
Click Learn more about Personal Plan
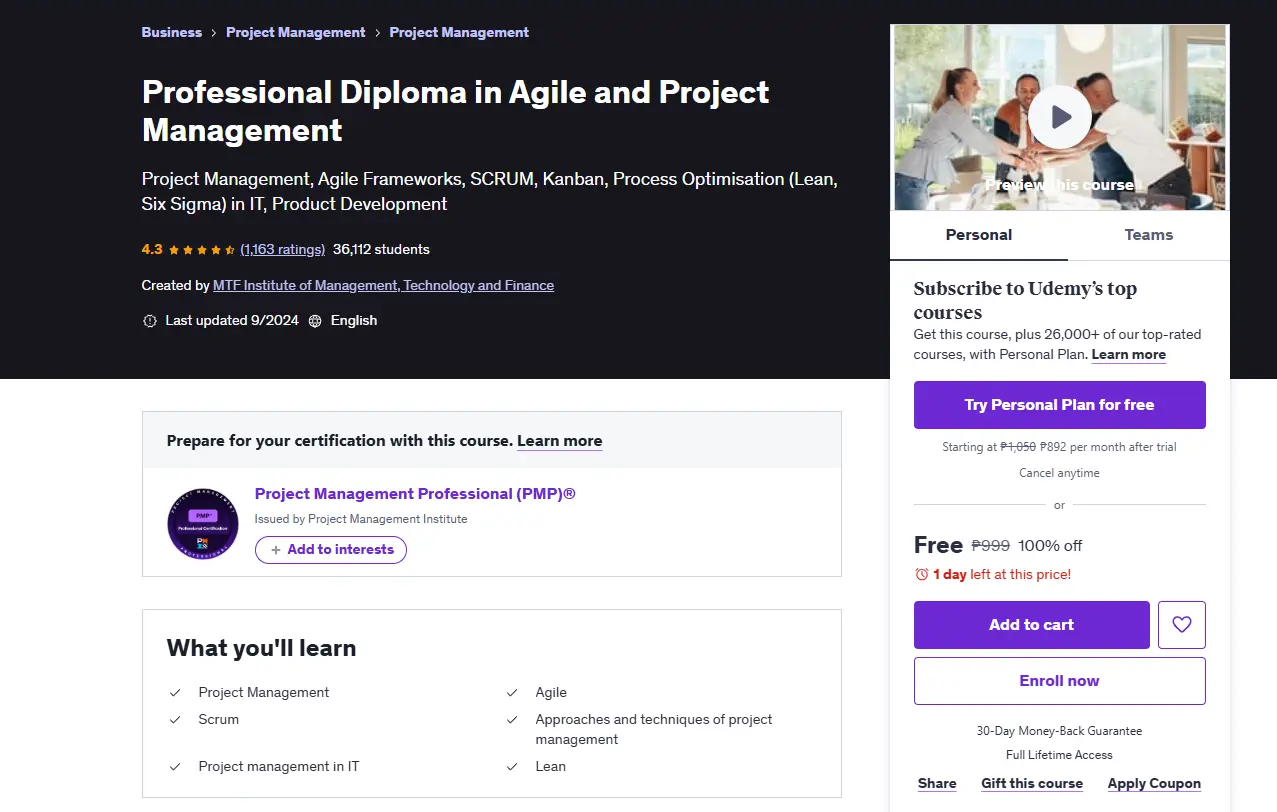tap(1129, 355)
